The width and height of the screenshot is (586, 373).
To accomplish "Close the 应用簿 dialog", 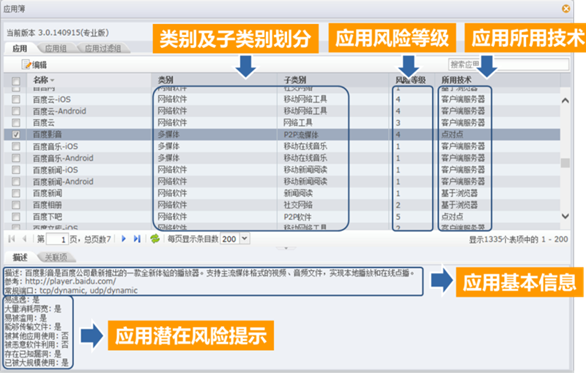I will coord(566,8).
